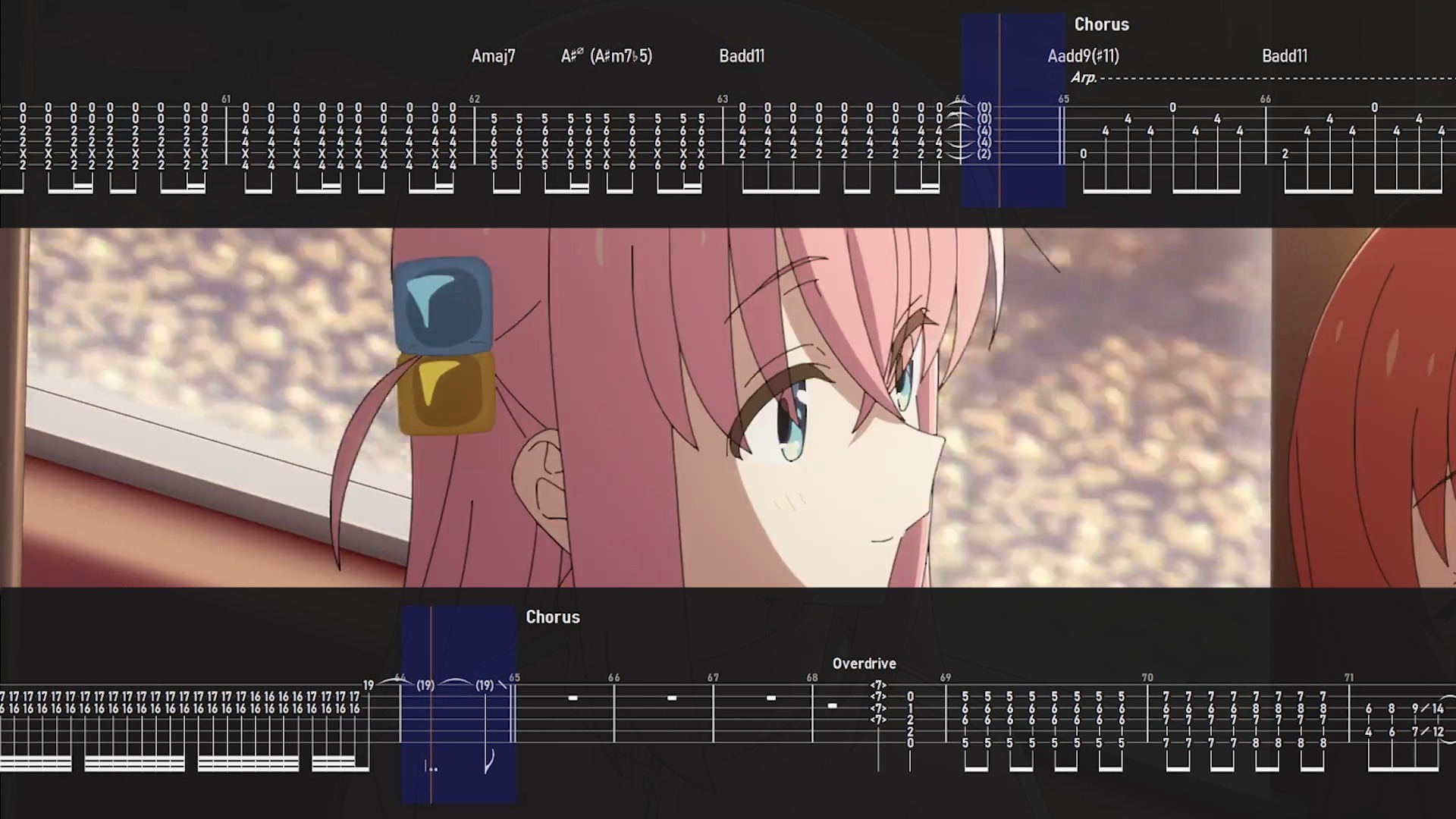Click the Overdrive effect label
The height and width of the screenshot is (819, 1456).
(864, 664)
